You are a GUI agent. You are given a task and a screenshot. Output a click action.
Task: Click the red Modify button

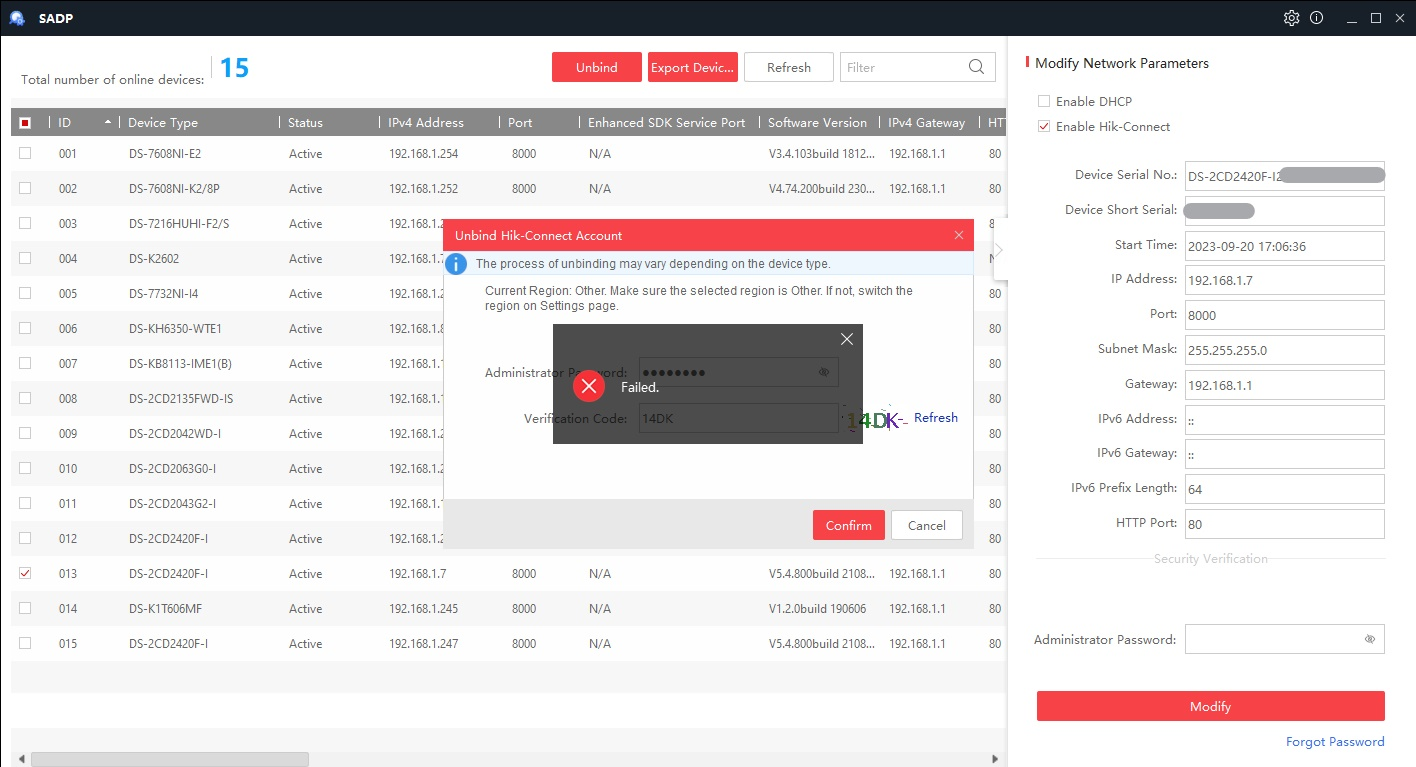[x=1210, y=706]
